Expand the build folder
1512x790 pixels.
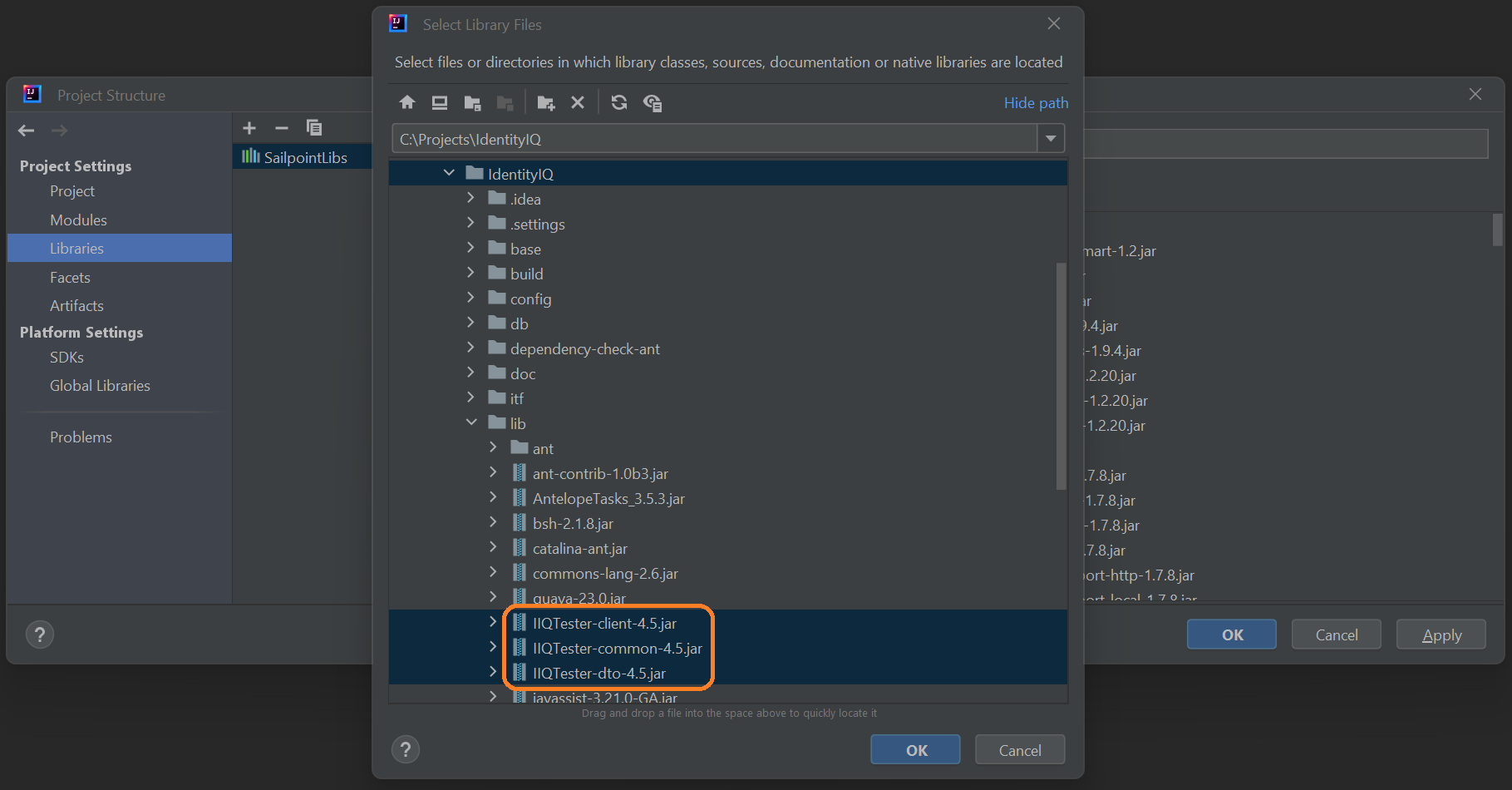[471, 273]
